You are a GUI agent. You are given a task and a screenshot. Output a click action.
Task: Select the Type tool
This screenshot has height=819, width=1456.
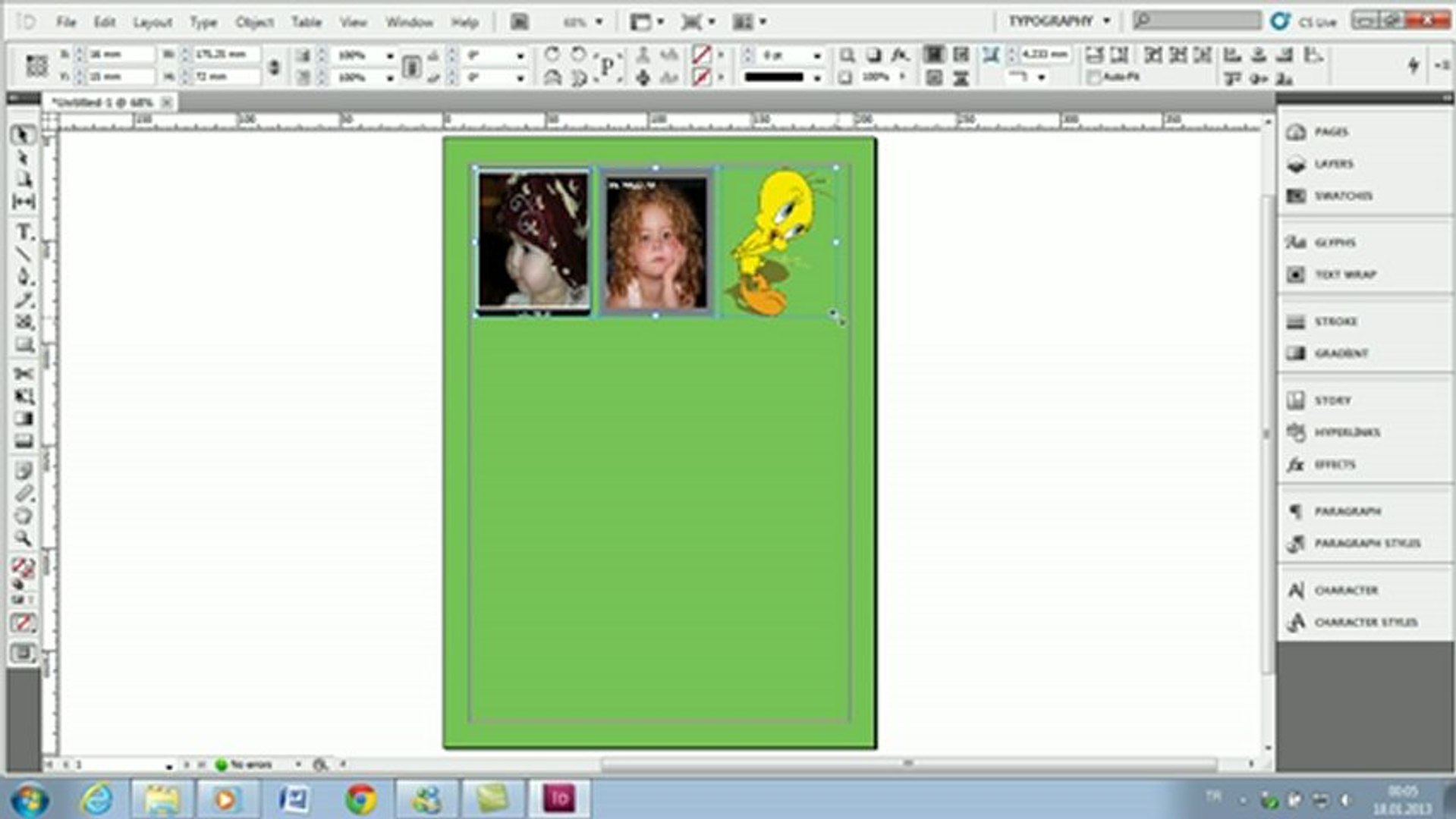click(x=23, y=232)
